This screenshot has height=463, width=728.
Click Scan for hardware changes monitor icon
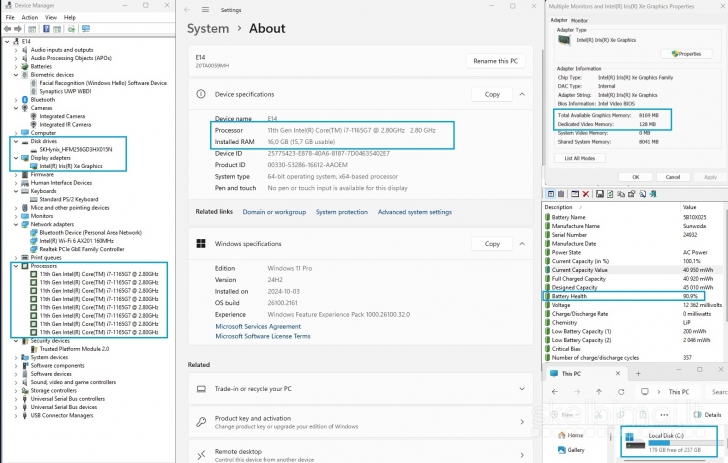click(86, 29)
